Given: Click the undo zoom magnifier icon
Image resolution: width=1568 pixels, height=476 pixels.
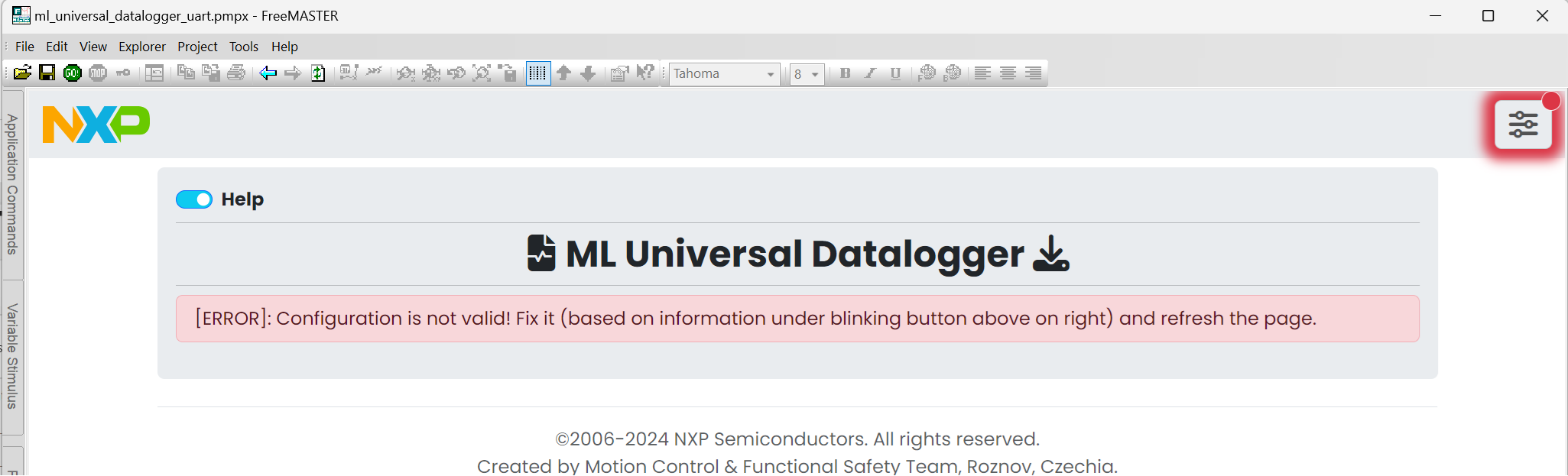Looking at the screenshot, I should [456, 73].
